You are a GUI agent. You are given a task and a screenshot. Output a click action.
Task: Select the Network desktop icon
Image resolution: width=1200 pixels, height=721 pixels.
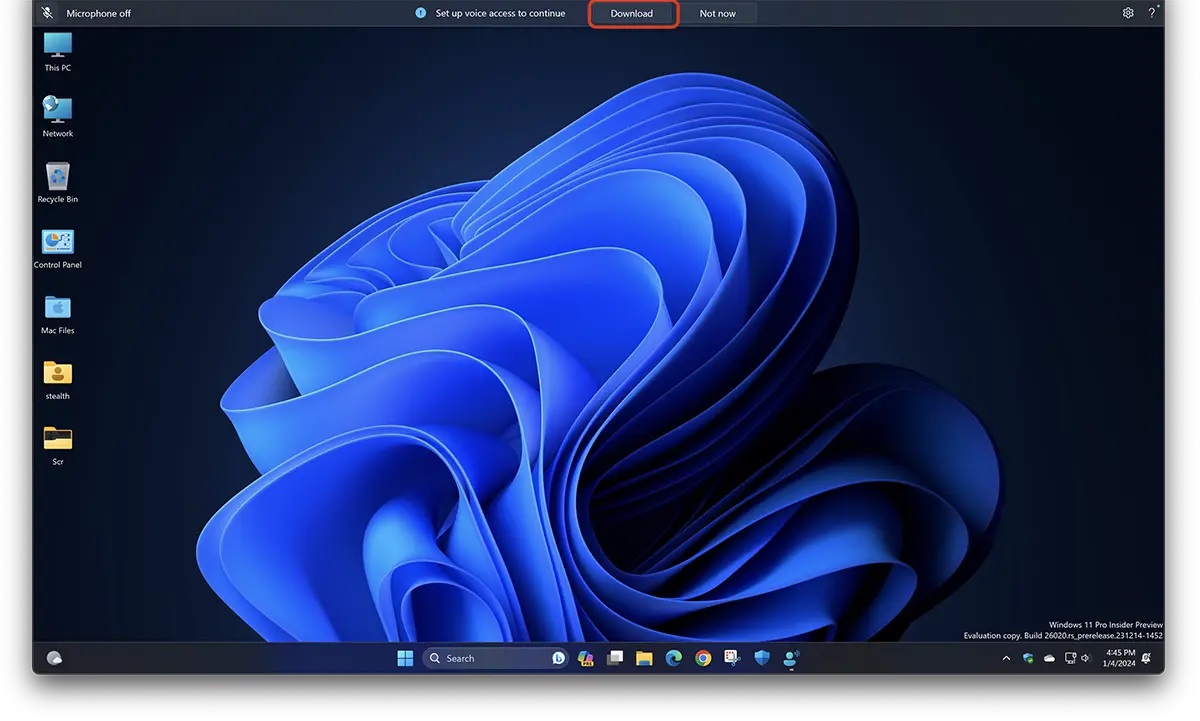pos(58,111)
